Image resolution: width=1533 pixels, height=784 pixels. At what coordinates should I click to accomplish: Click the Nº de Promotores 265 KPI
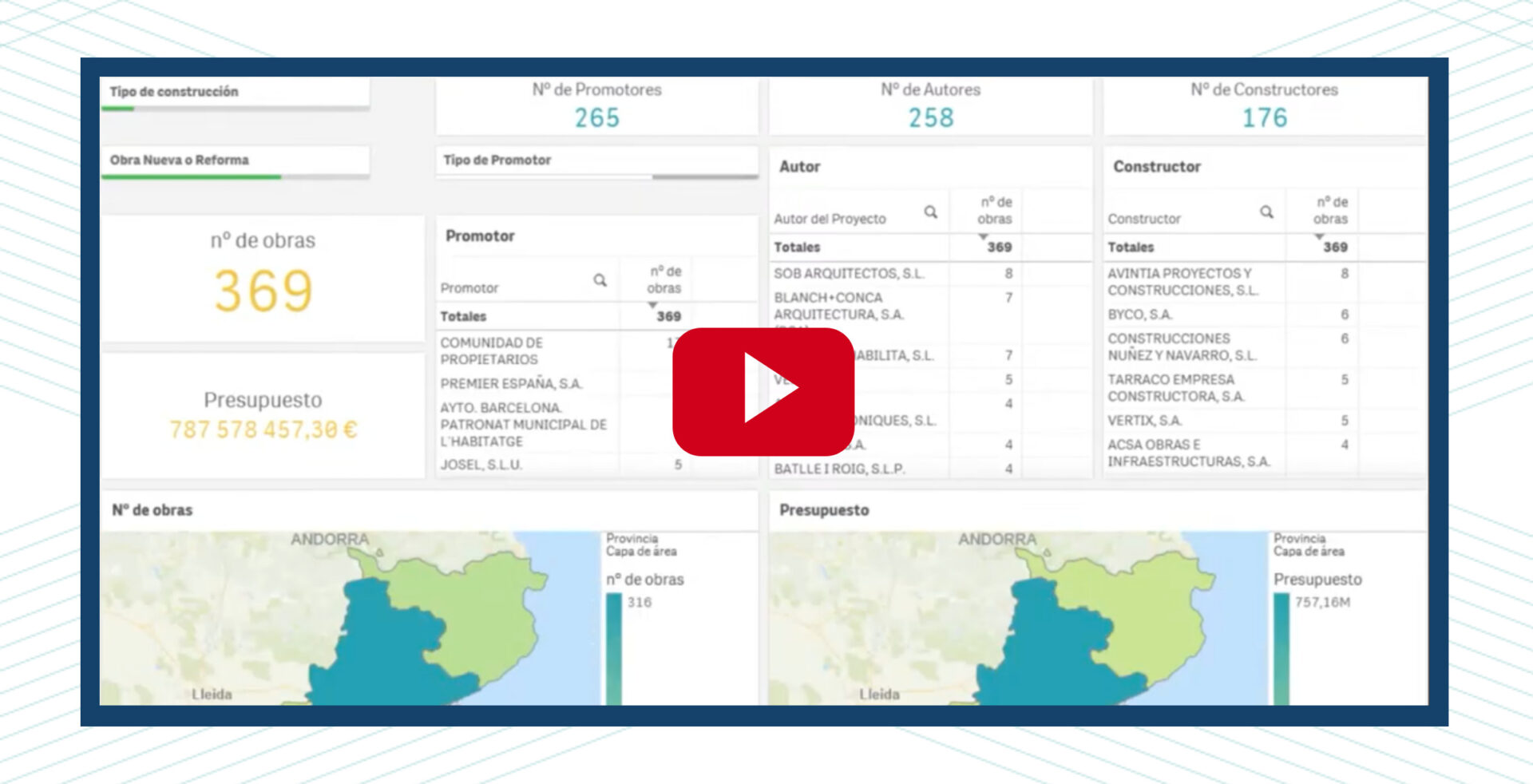[x=596, y=106]
